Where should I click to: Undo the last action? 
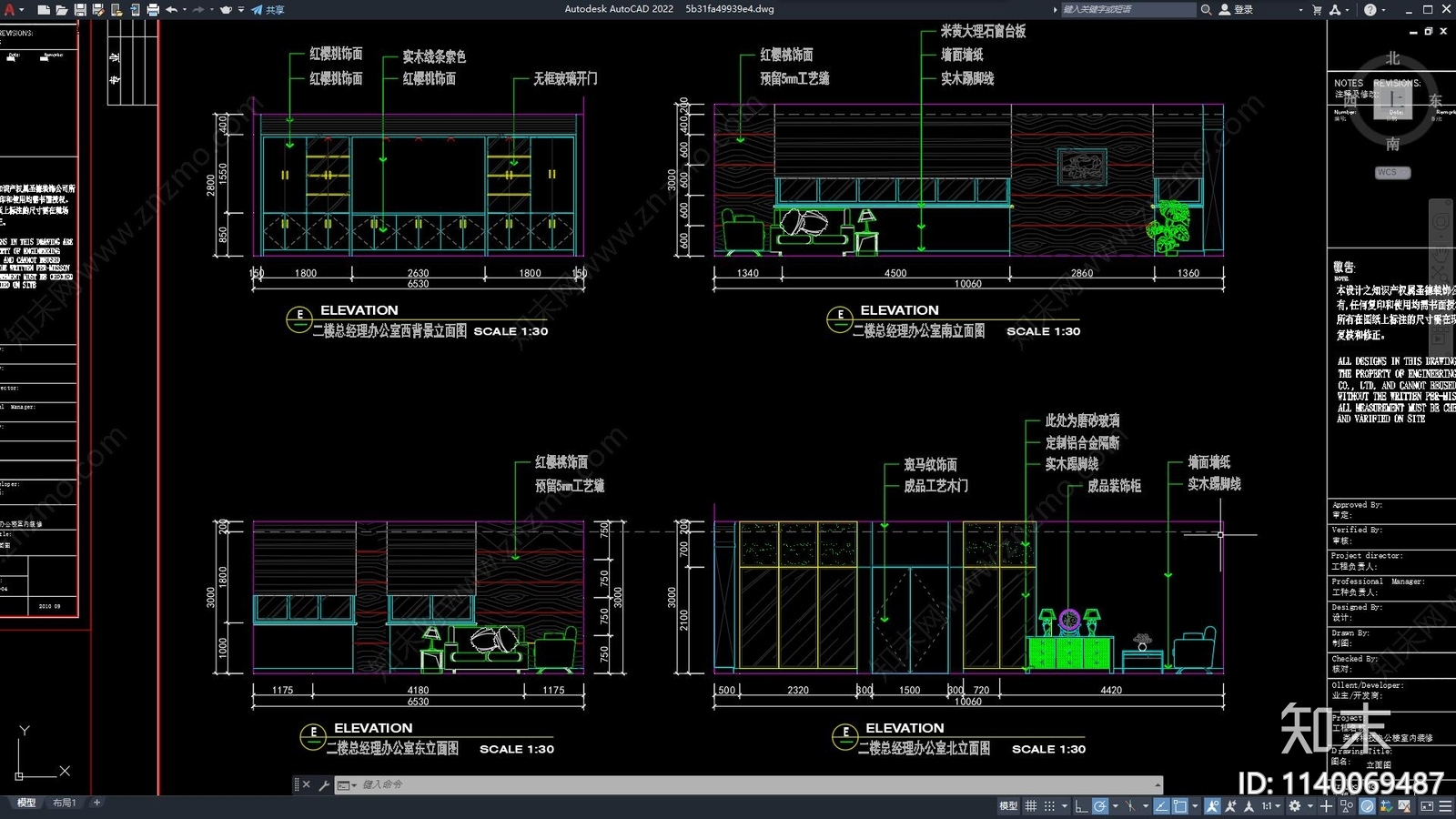pyautogui.click(x=171, y=9)
